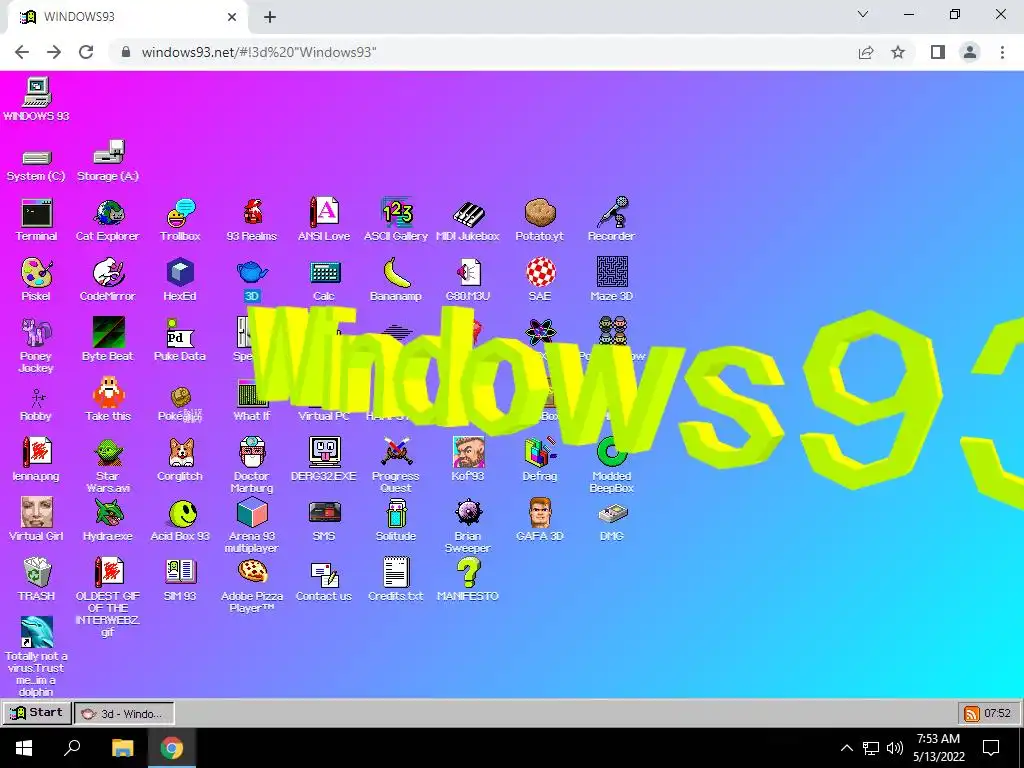Open Byte Beat icon
The height and width of the screenshot is (768, 1024).
[x=108, y=332]
